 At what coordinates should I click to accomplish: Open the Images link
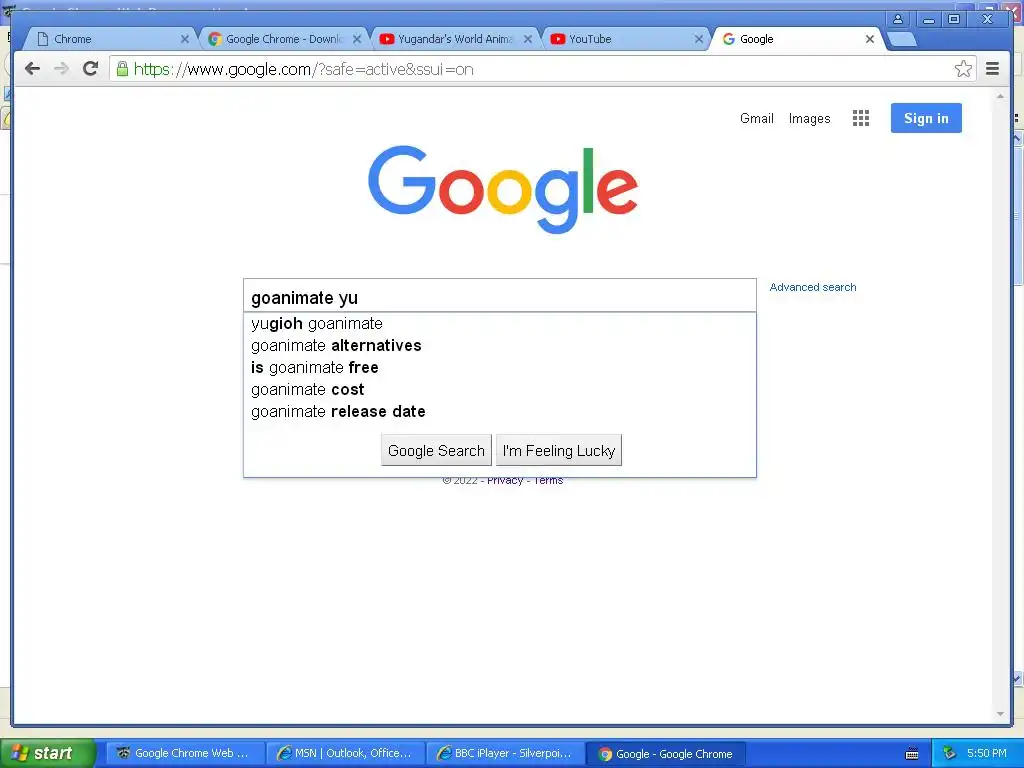click(809, 118)
